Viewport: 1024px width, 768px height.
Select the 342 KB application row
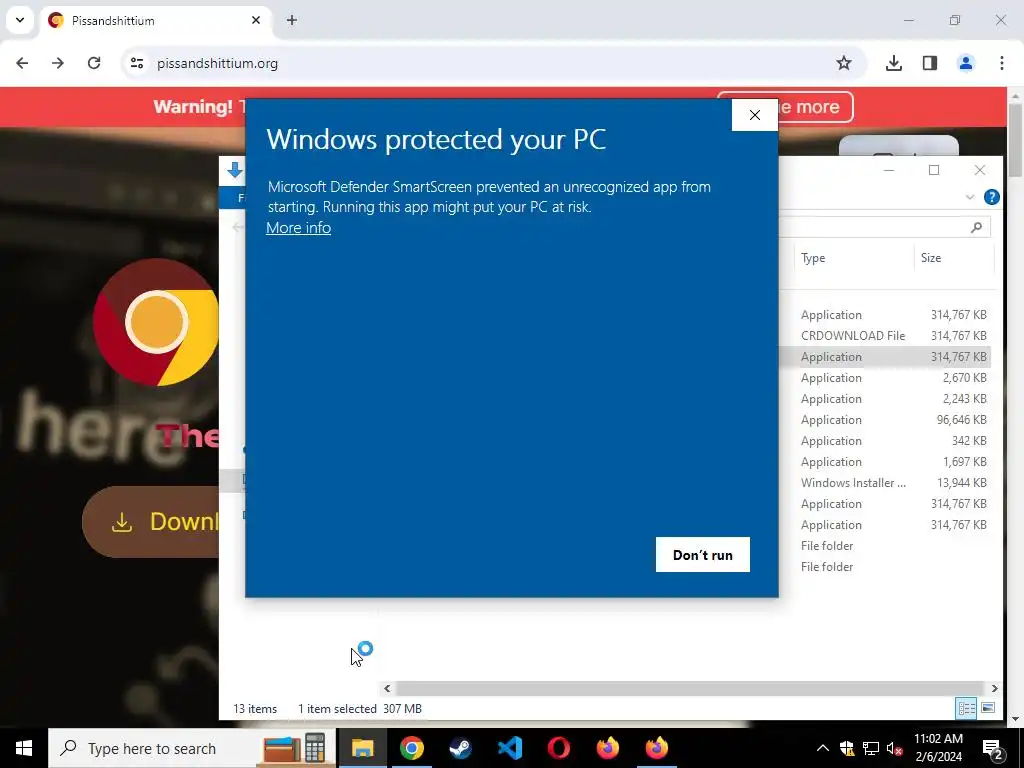pos(886,441)
